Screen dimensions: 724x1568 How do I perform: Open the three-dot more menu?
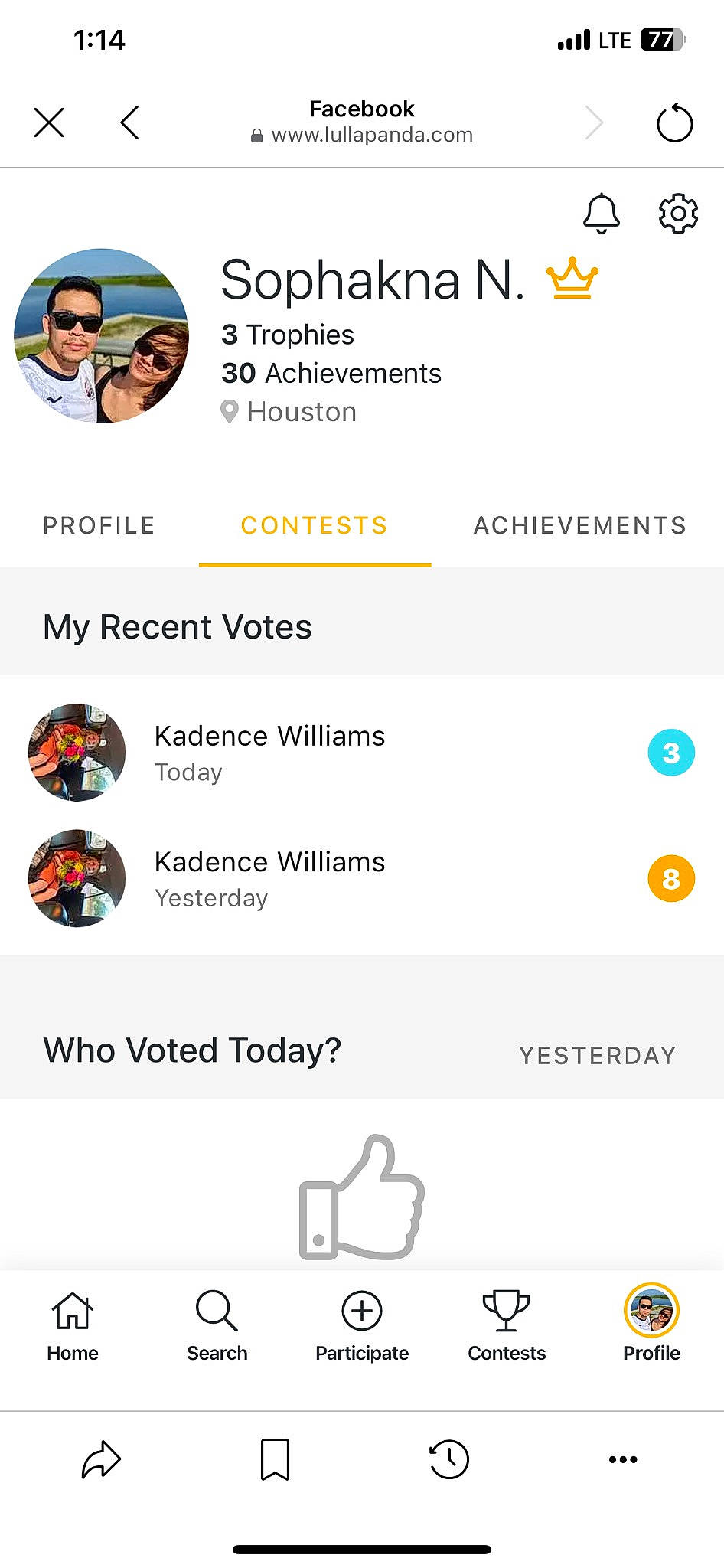(x=623, y=1459)
